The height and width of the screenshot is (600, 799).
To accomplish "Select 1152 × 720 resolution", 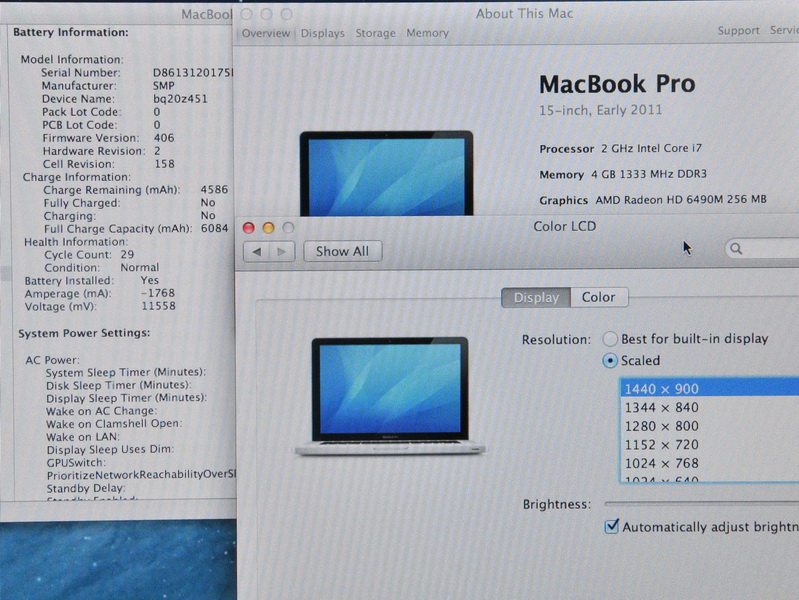I will (x=710, y=445).
